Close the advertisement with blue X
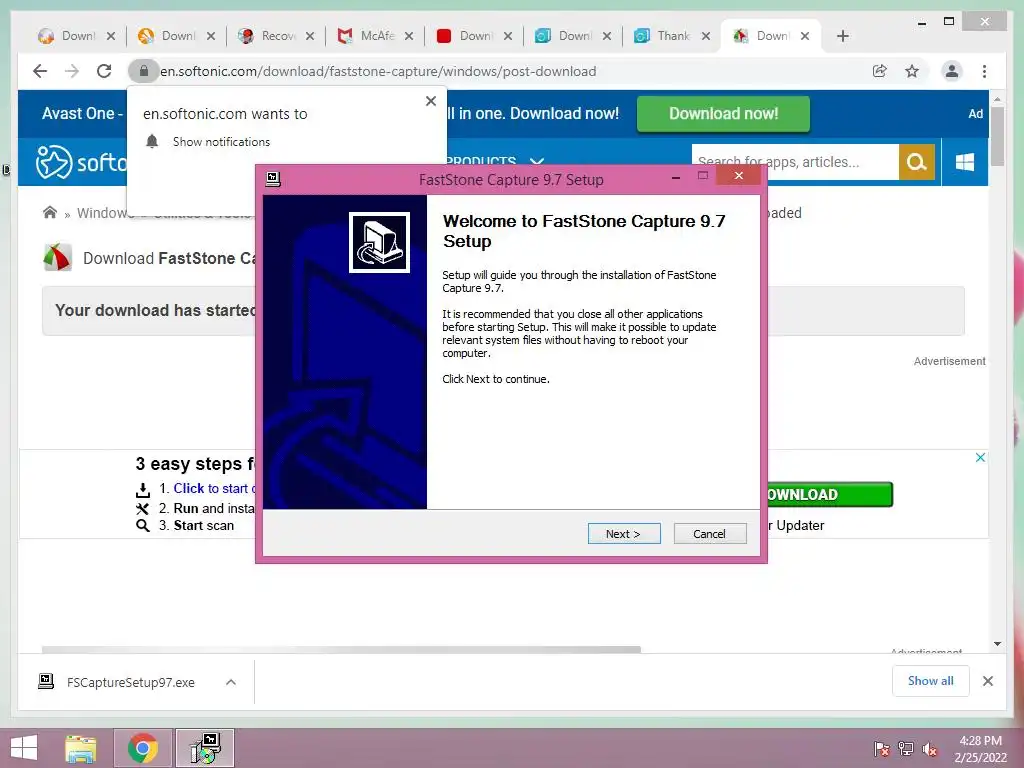The height and width of the screenshot is (768, 1024). point(980,457)
